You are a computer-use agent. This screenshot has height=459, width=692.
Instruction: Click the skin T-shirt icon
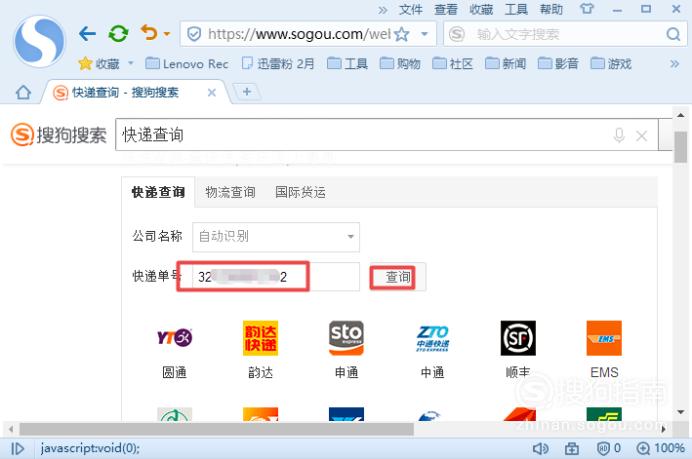tap(587, 9)
